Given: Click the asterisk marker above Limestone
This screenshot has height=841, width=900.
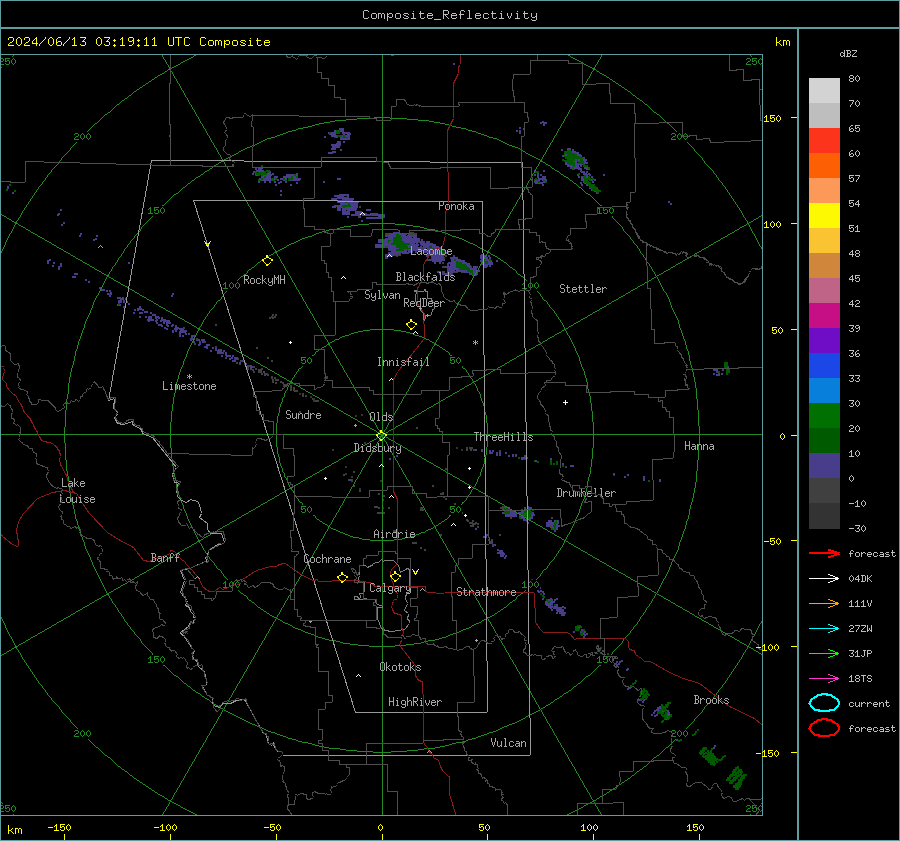Looking at the screenshot, I should [x=189, y=377].
